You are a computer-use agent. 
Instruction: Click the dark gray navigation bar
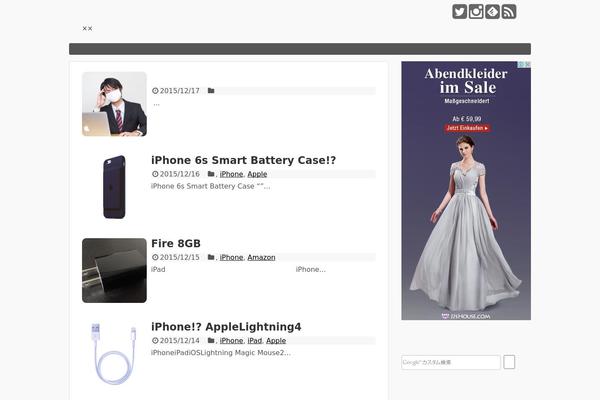[300, 49]
